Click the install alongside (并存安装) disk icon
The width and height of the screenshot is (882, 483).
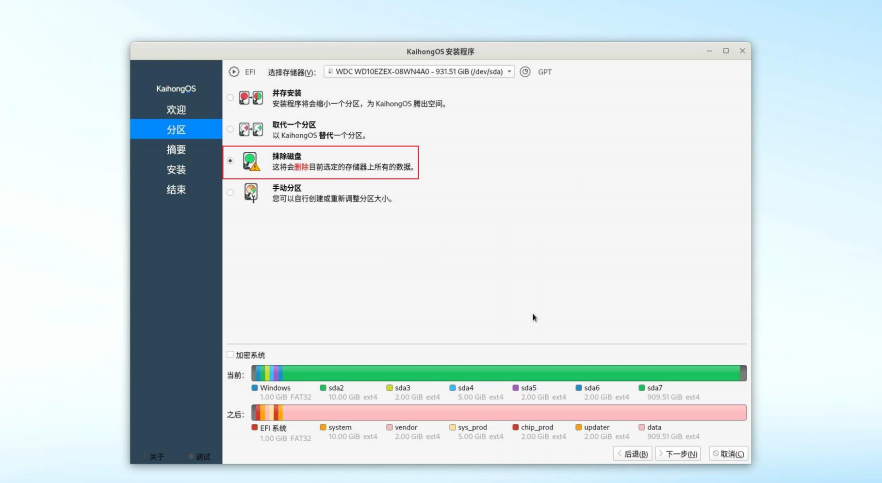(251, 98)
